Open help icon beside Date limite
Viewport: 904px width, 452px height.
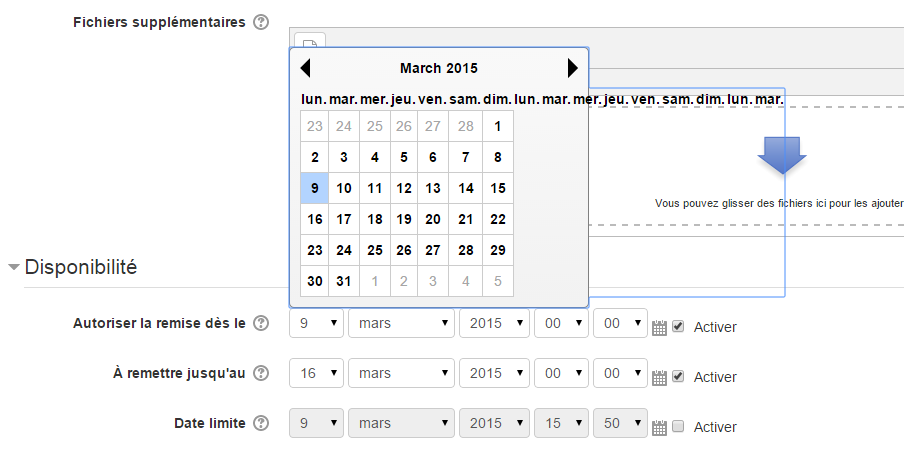pos(261,424)
